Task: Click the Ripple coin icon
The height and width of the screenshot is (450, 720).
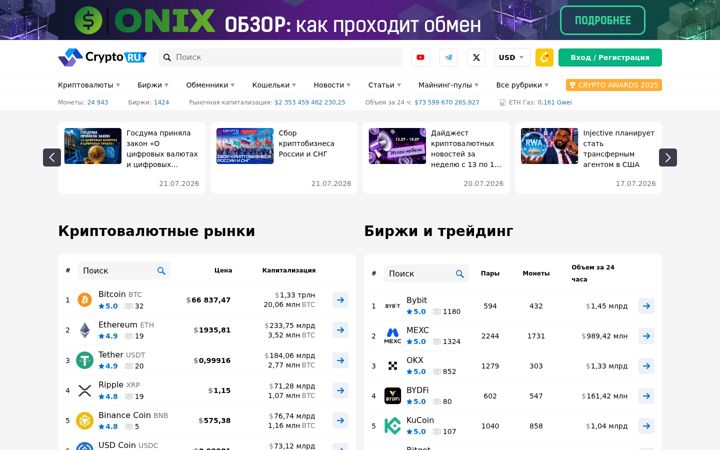Action: [x=84, y=390]
